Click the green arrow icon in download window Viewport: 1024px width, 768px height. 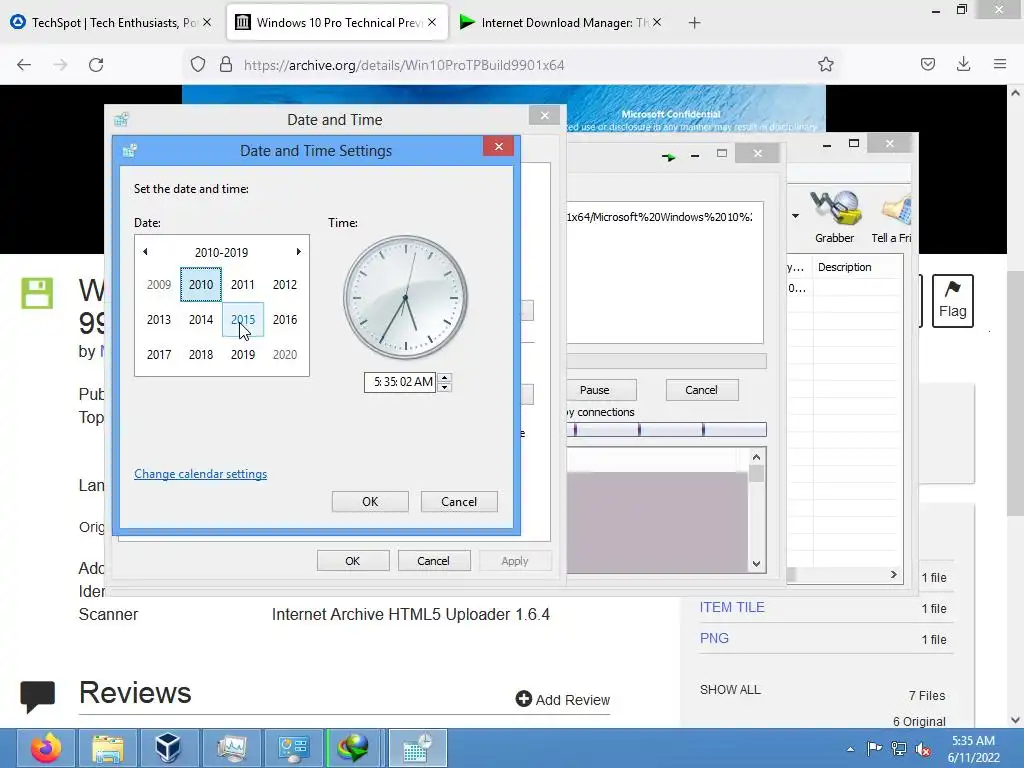[668, 157]
